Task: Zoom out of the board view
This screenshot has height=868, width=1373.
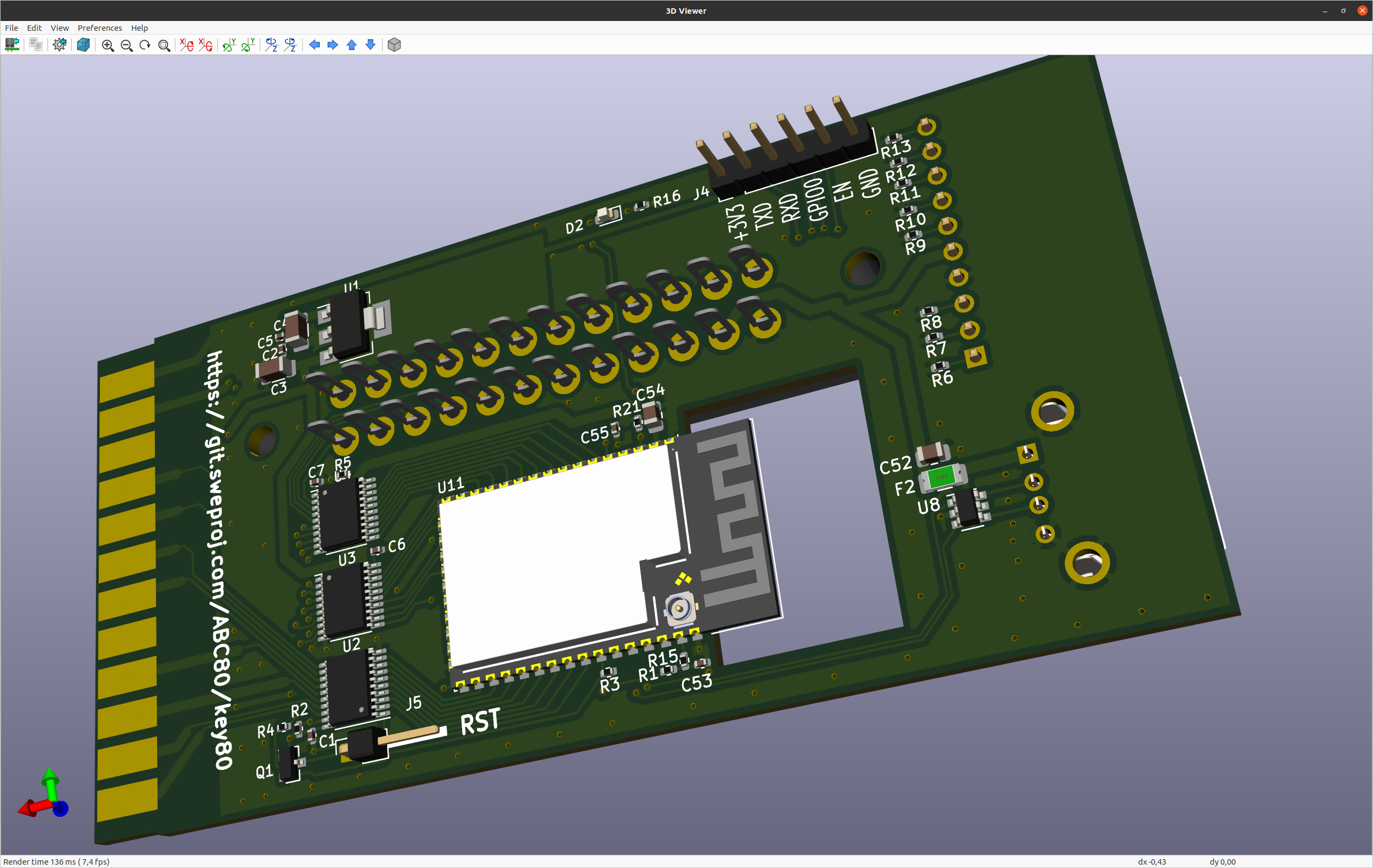Action: (127, 45)
